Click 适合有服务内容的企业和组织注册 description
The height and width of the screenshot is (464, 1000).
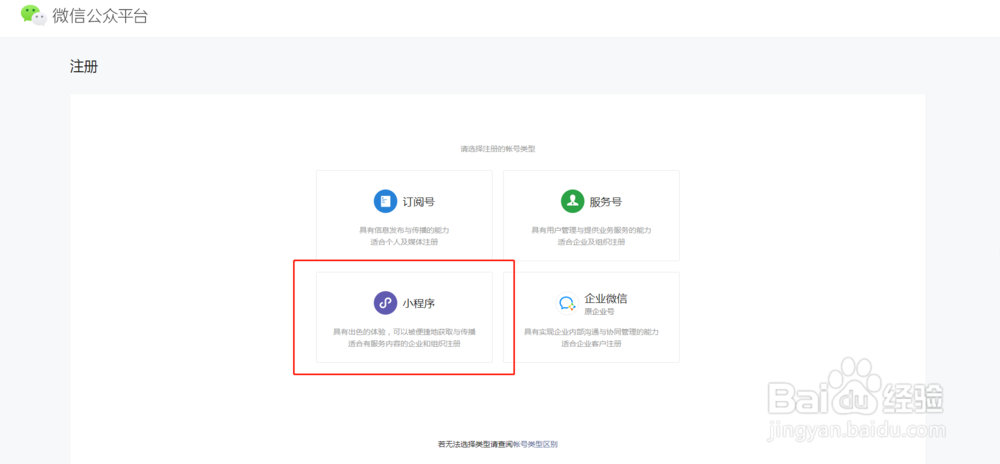coord(404,344)
